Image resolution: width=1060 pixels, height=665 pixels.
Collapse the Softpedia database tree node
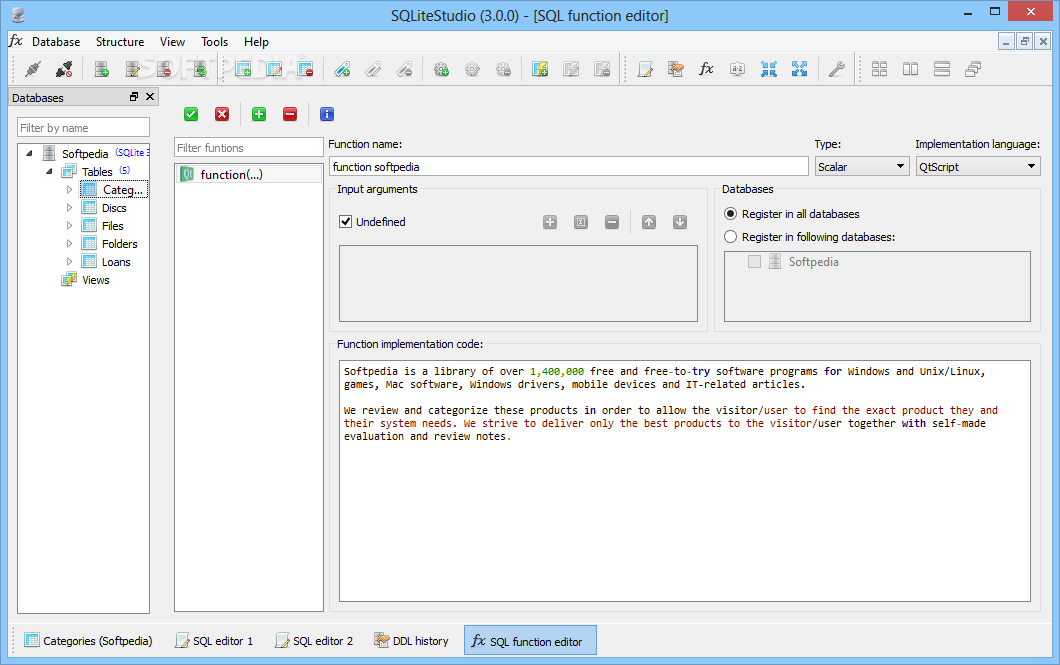pos(29,153)
